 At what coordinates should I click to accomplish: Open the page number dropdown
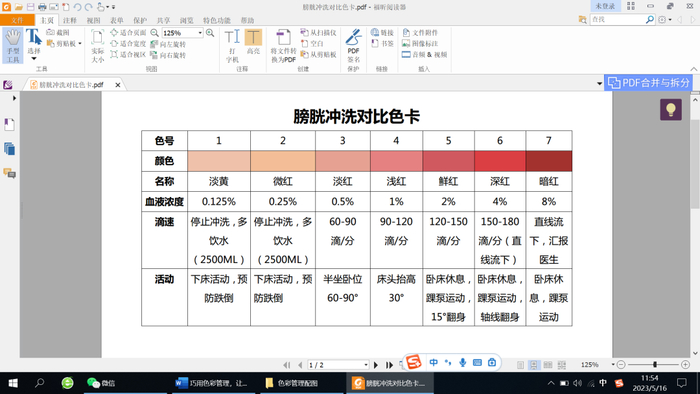(x=366, y=365)
